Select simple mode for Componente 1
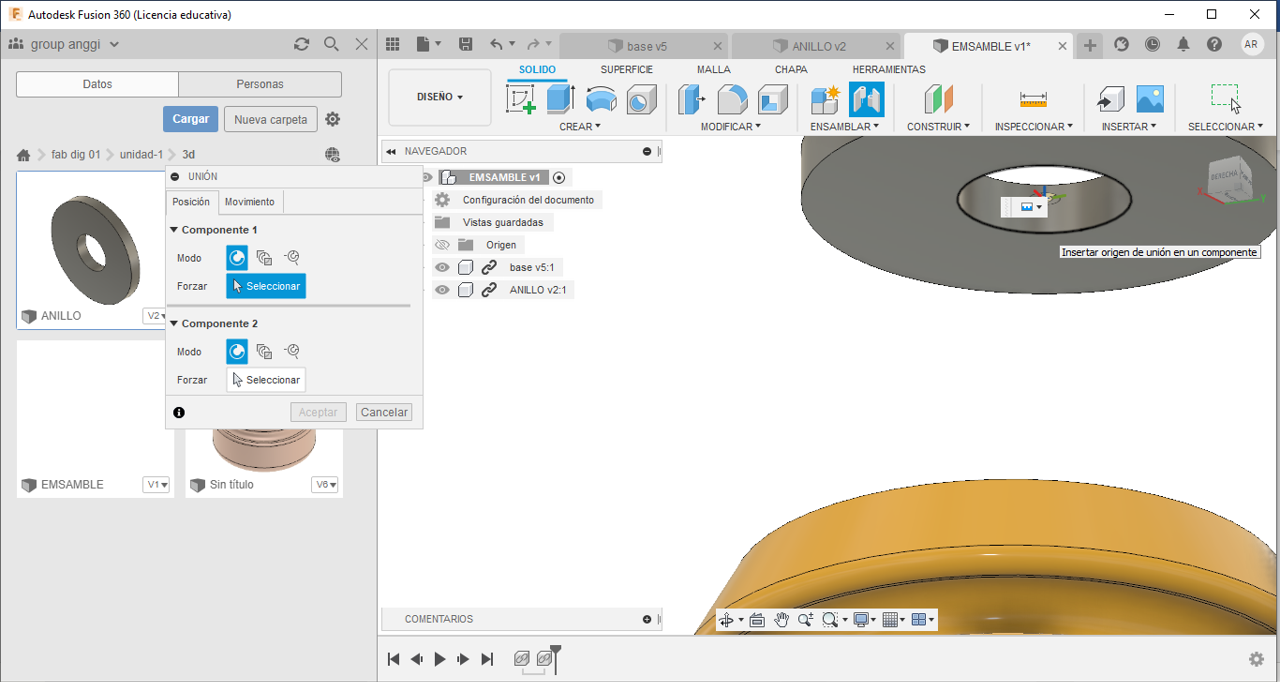This screenshot has width=1280, height=682. pos(237,258)
